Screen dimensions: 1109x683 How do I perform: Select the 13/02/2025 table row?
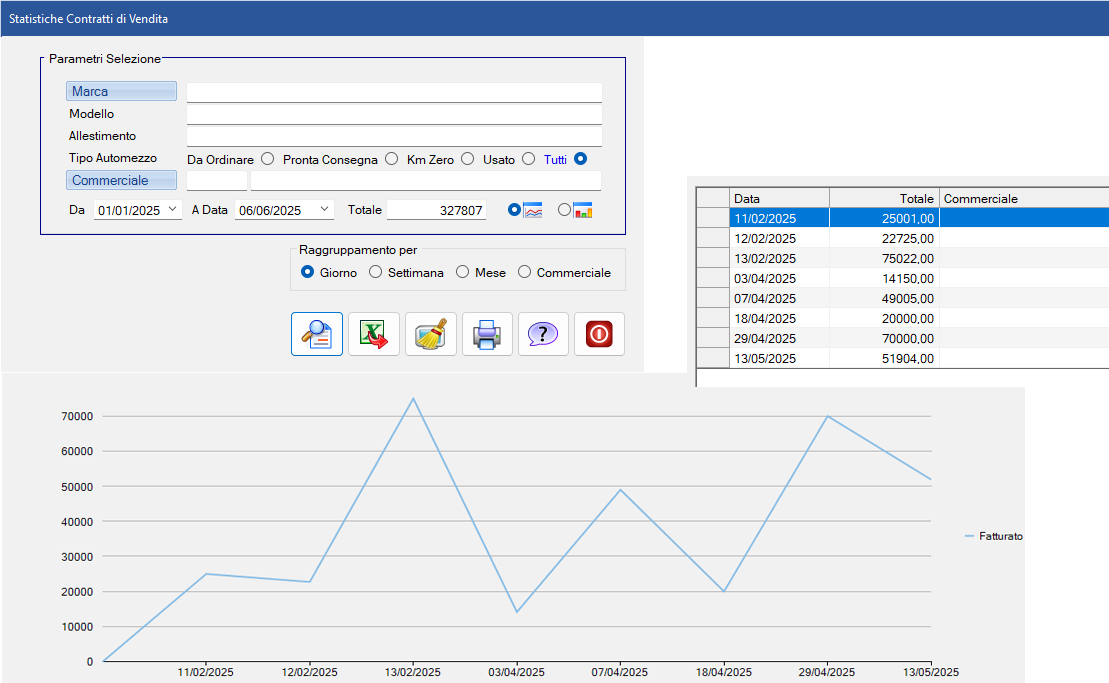coord(779,258)
